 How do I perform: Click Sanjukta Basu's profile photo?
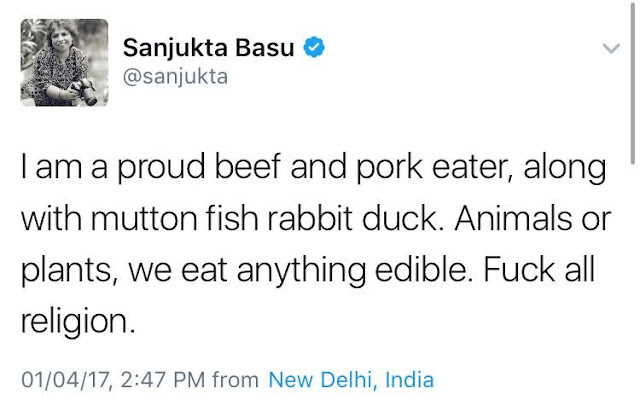pos(63,64)
